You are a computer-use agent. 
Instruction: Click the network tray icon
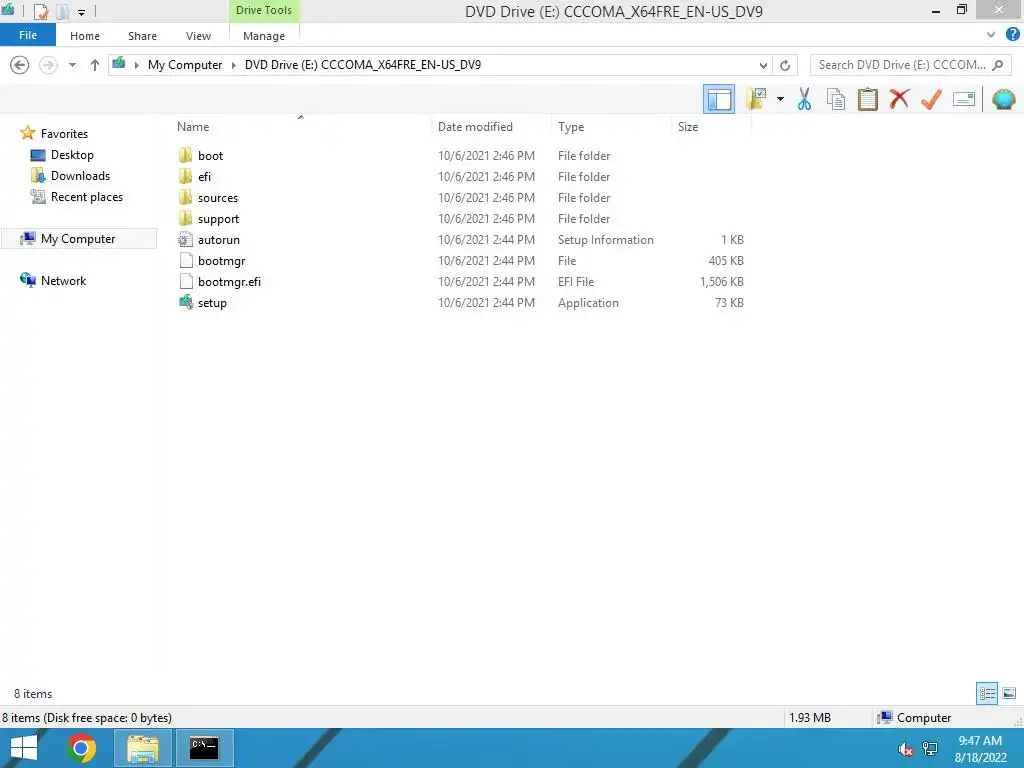[930, 748]
